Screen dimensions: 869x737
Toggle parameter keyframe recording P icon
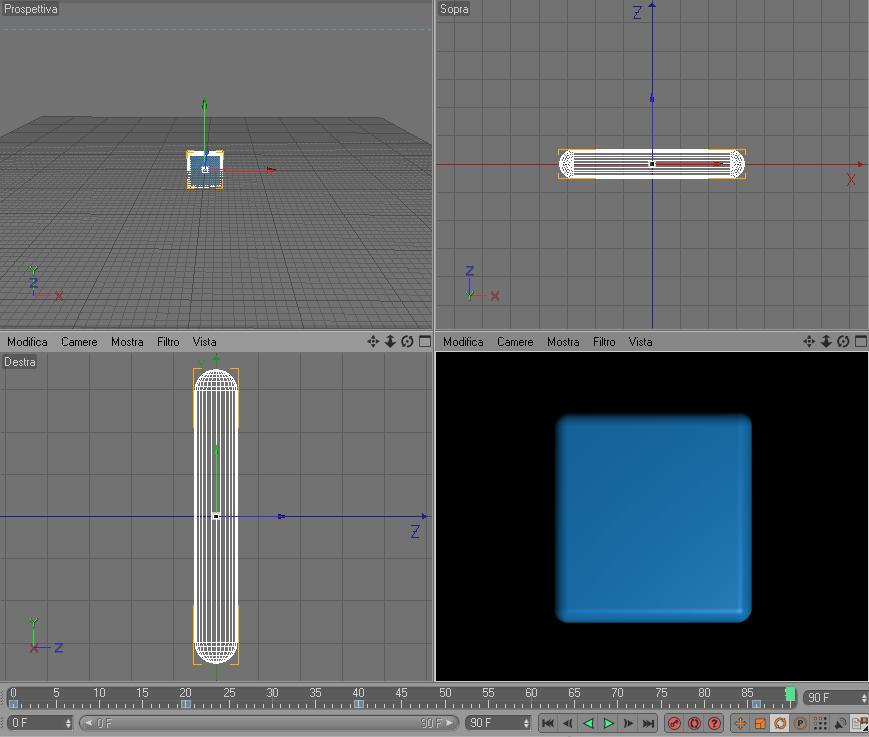point(800,723)
